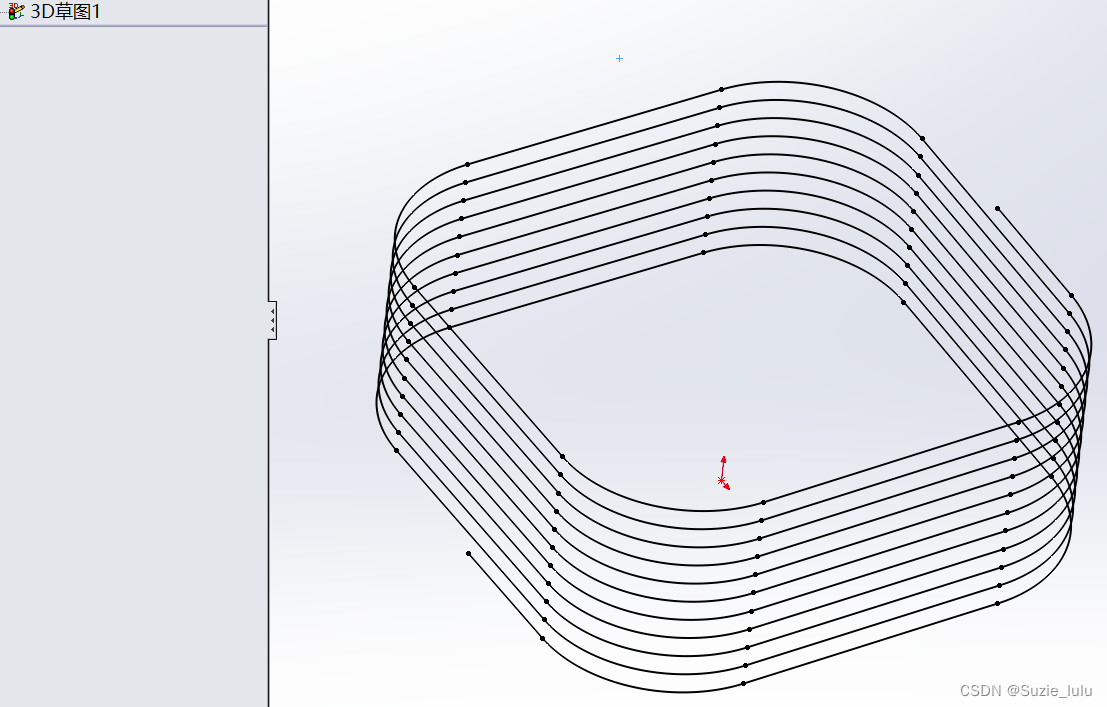Screen dimensions: 1107x707
Task: Click the asterisk point at the origin base
Action: [x=721, y=482]
